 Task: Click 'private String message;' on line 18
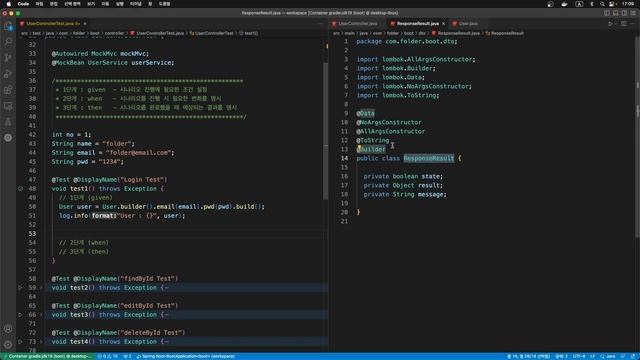tap(405, 194)
